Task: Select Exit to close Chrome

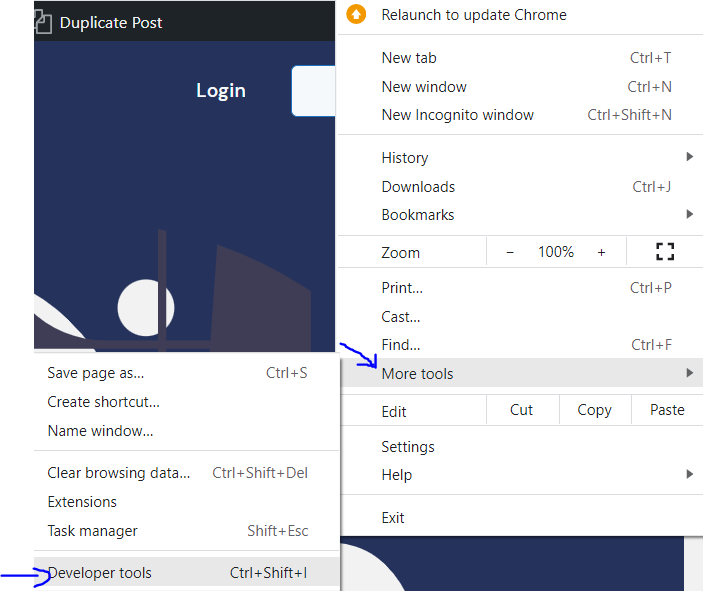Action: tap(520, 518)
